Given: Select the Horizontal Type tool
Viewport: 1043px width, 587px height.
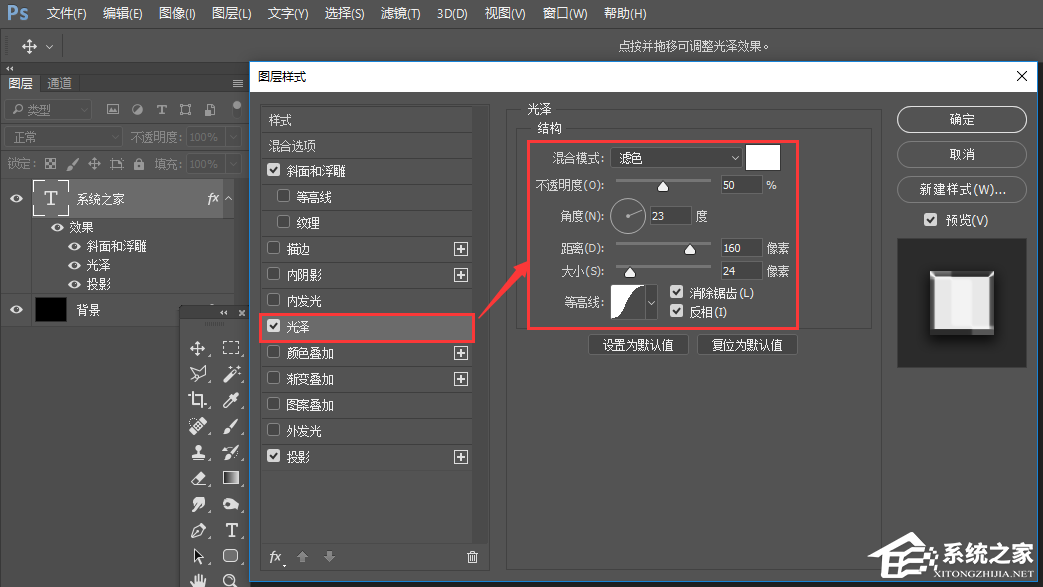Looking at the screenshot, I should click(x=230, y=527).
